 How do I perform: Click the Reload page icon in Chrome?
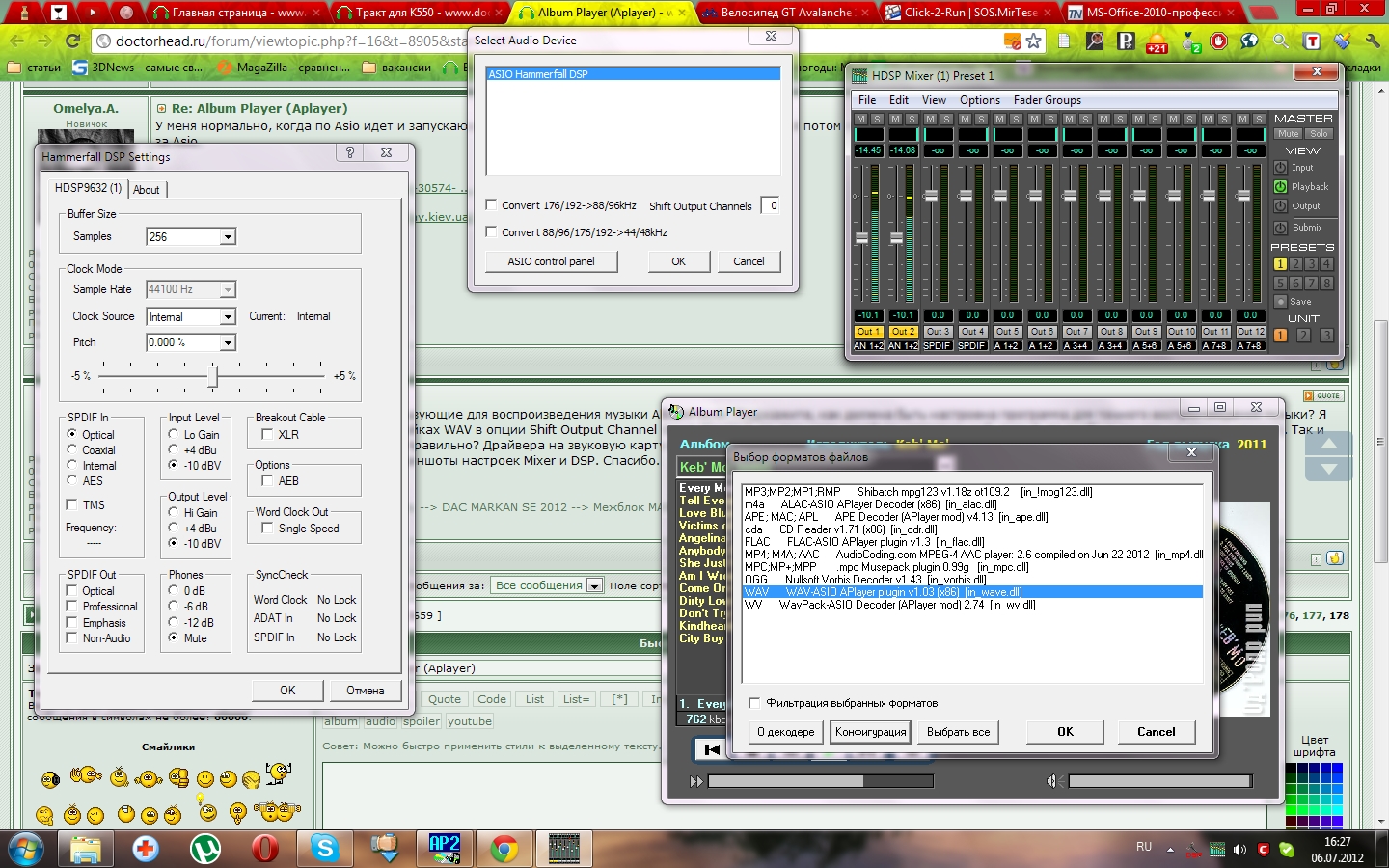point(72,41)
